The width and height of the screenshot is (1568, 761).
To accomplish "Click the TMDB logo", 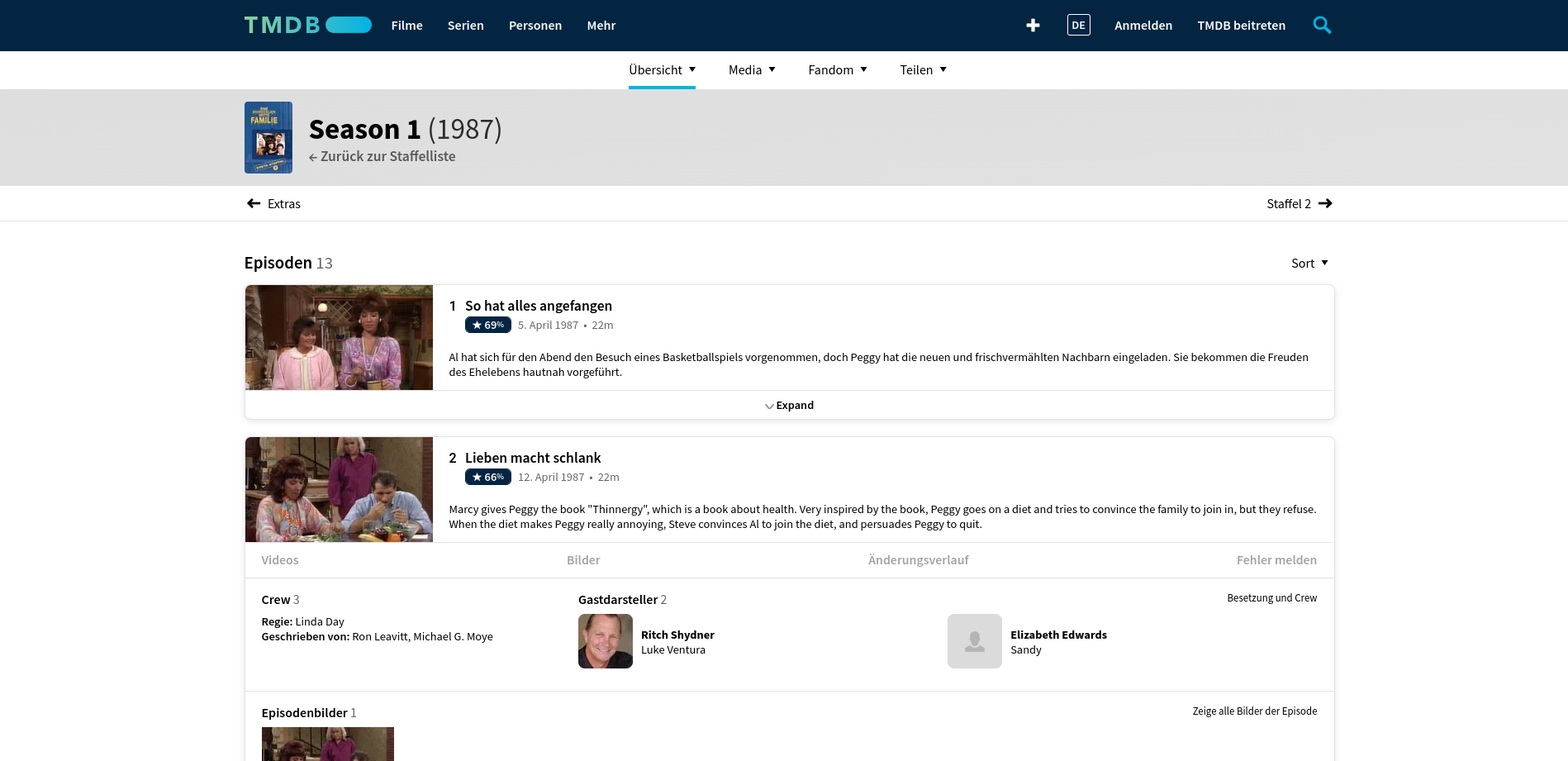I will pos(306,26).
